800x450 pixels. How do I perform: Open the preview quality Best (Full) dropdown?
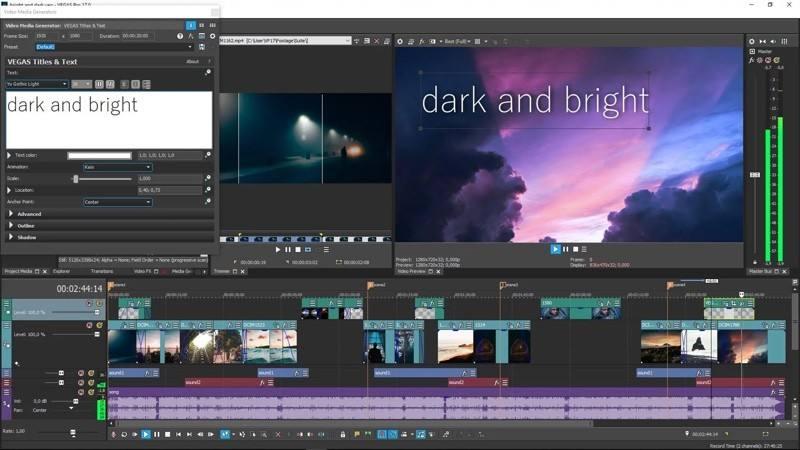pyautogui.click(x=457, y=41)
